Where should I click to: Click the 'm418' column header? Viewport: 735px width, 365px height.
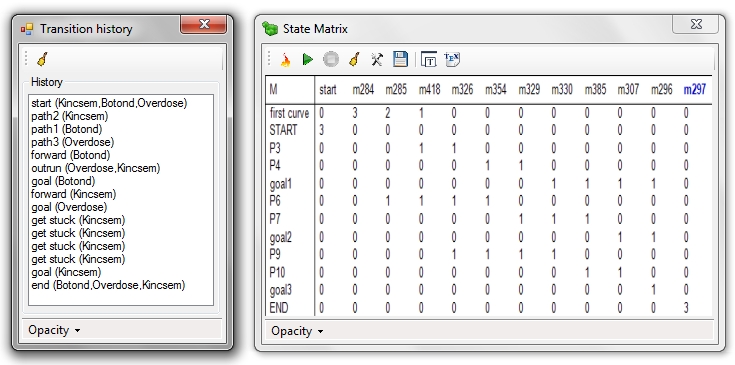pyautogui.click(x=429, y=89)
